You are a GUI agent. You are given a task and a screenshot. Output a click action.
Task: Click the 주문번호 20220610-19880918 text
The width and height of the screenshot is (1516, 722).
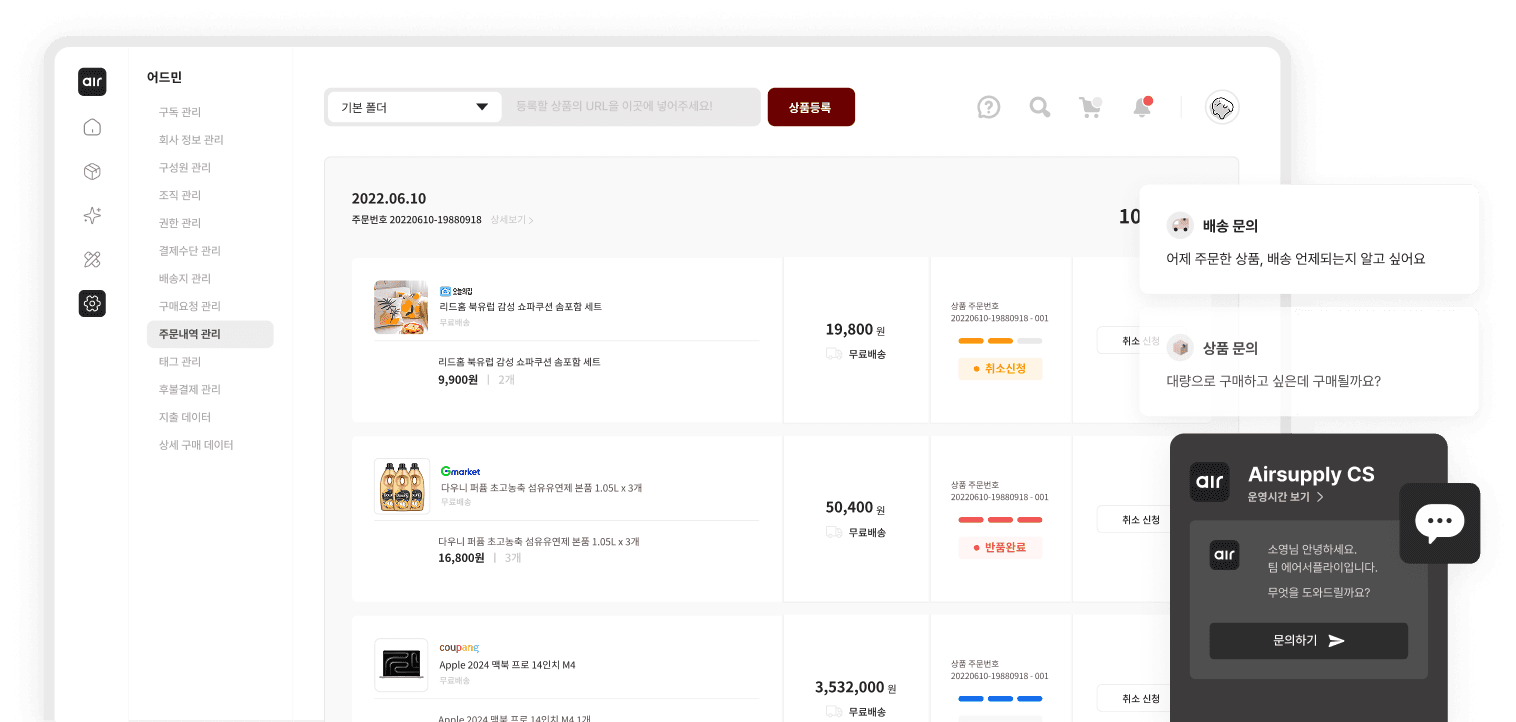[416, 220]
